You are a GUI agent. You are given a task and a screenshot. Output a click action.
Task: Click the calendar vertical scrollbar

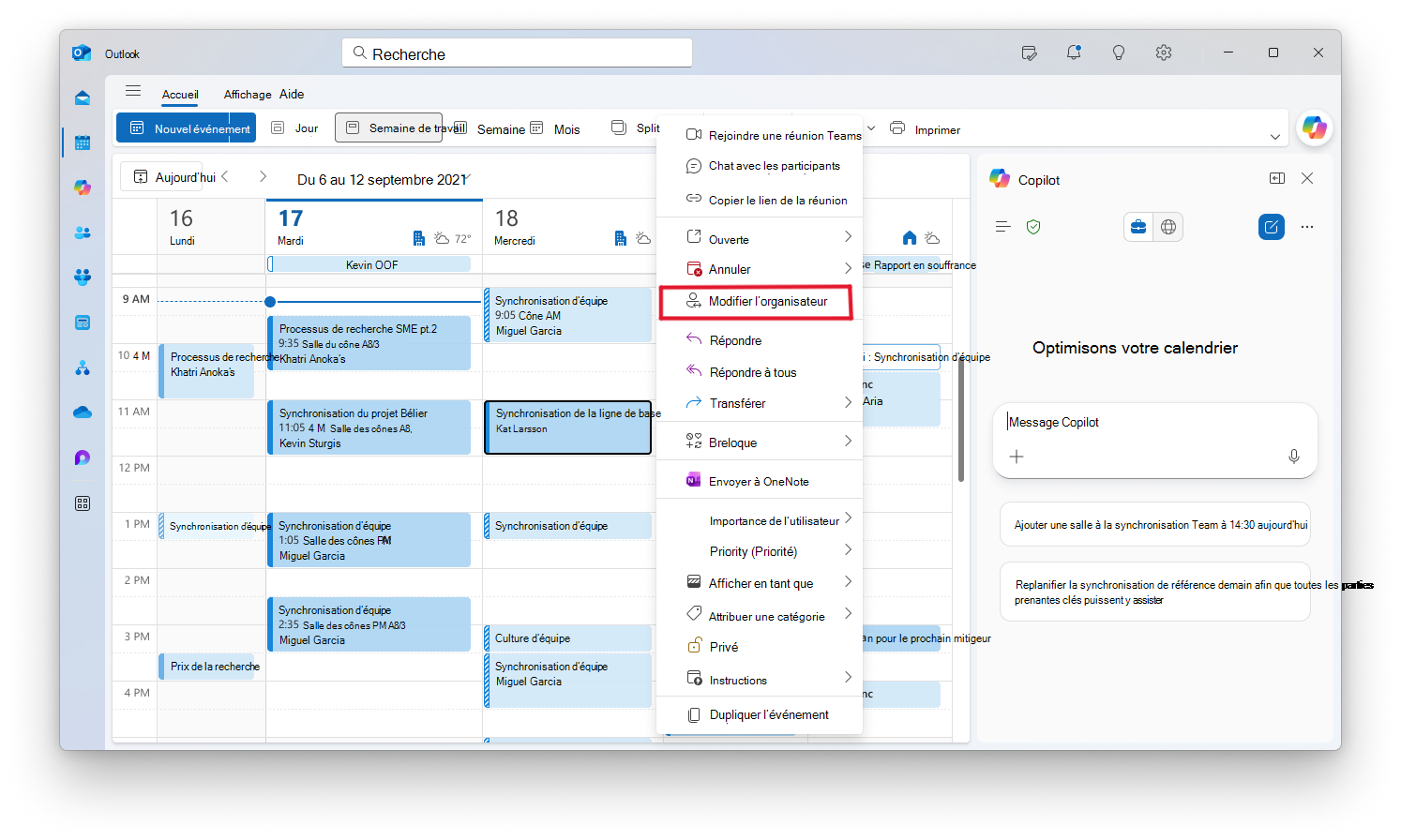[x=961, y=422]
